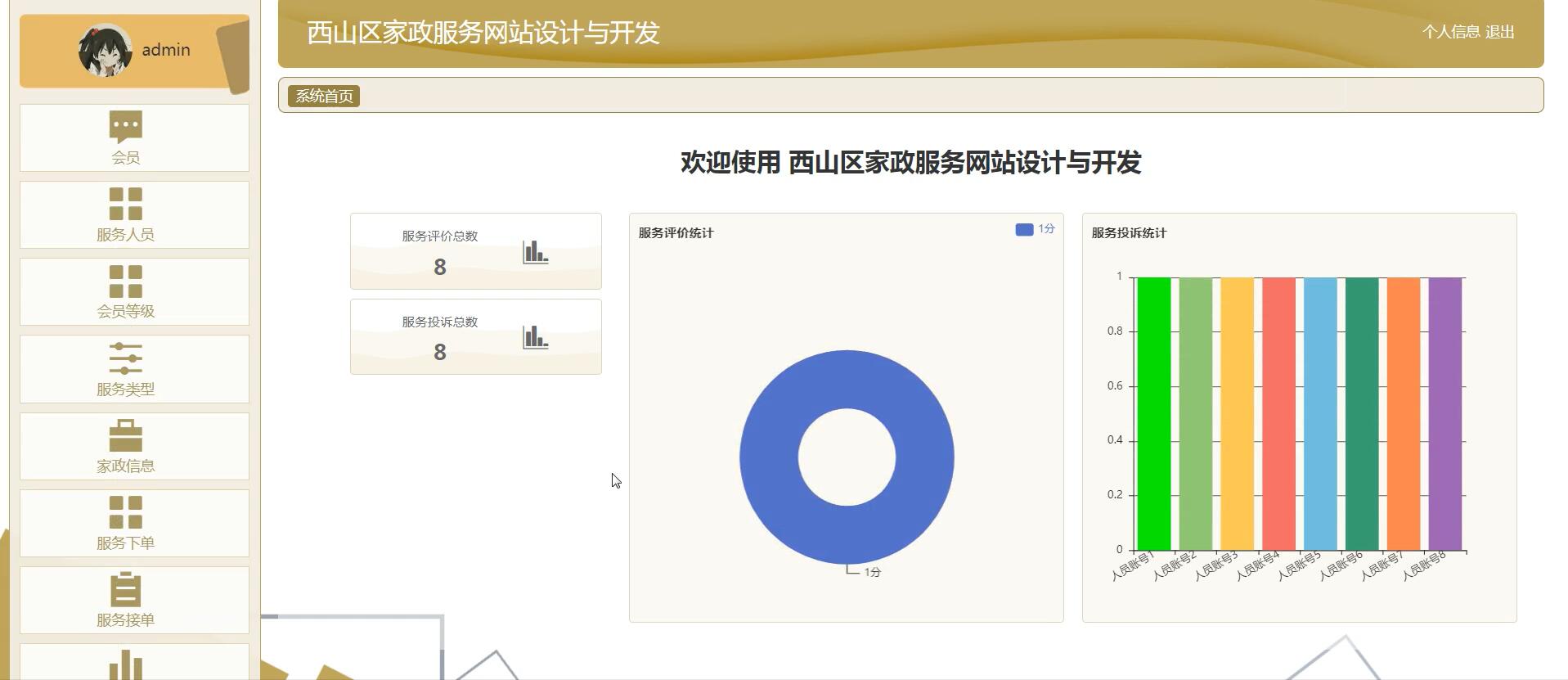This screenshot has width=1568, height=680.
Task: Open the 服务下单 menu label
Action: [x=126, y=543]
